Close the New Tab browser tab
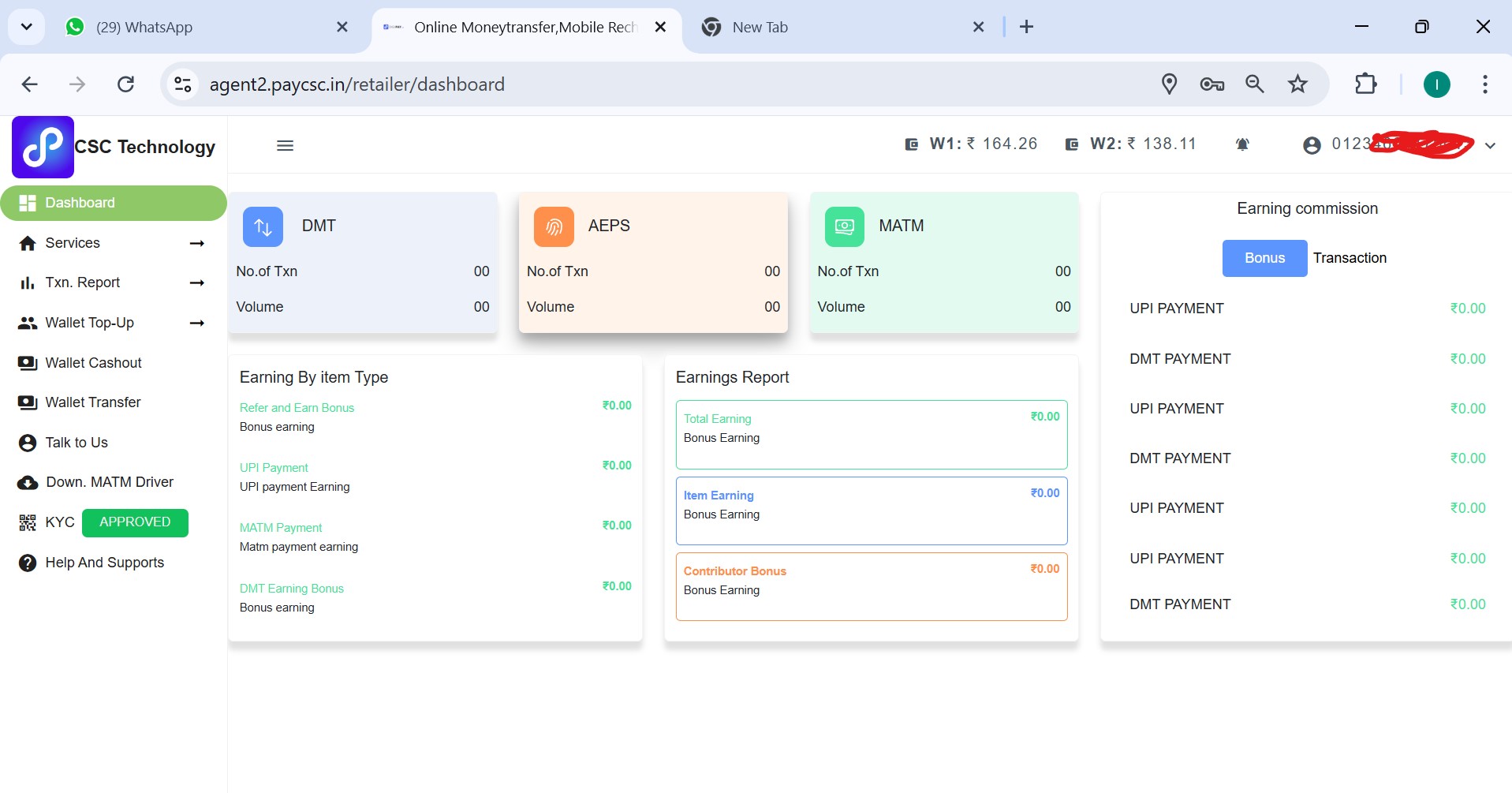The width and height of the screenshot is (1512, 793). click(979, 27)
